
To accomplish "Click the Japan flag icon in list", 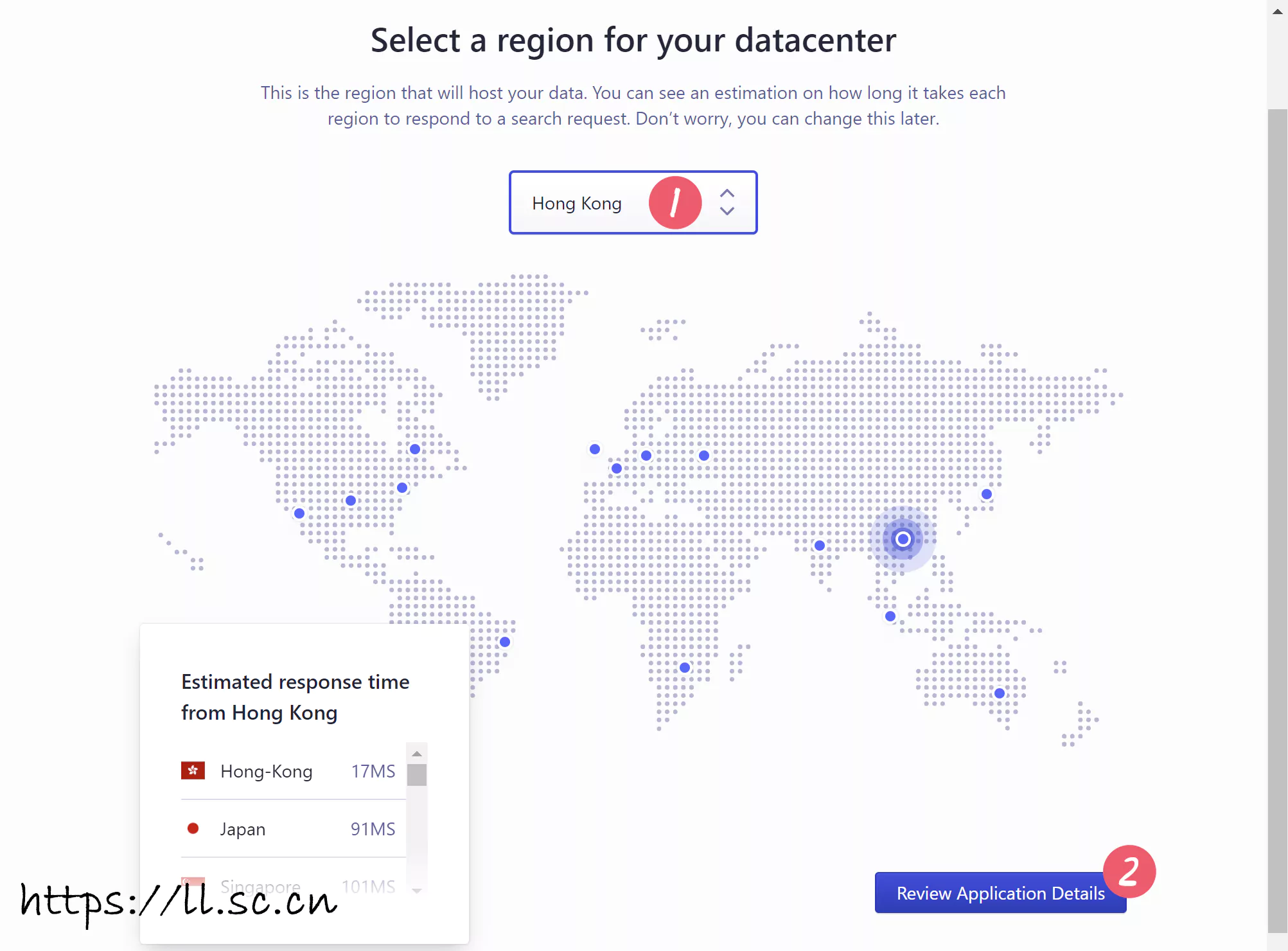I will (193, 828).
